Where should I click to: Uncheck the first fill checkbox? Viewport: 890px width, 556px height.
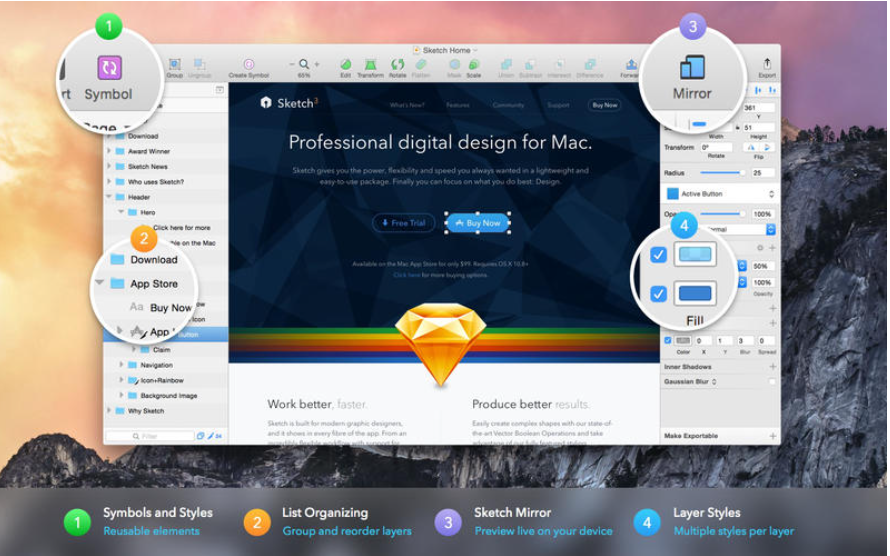click(658, 255)
